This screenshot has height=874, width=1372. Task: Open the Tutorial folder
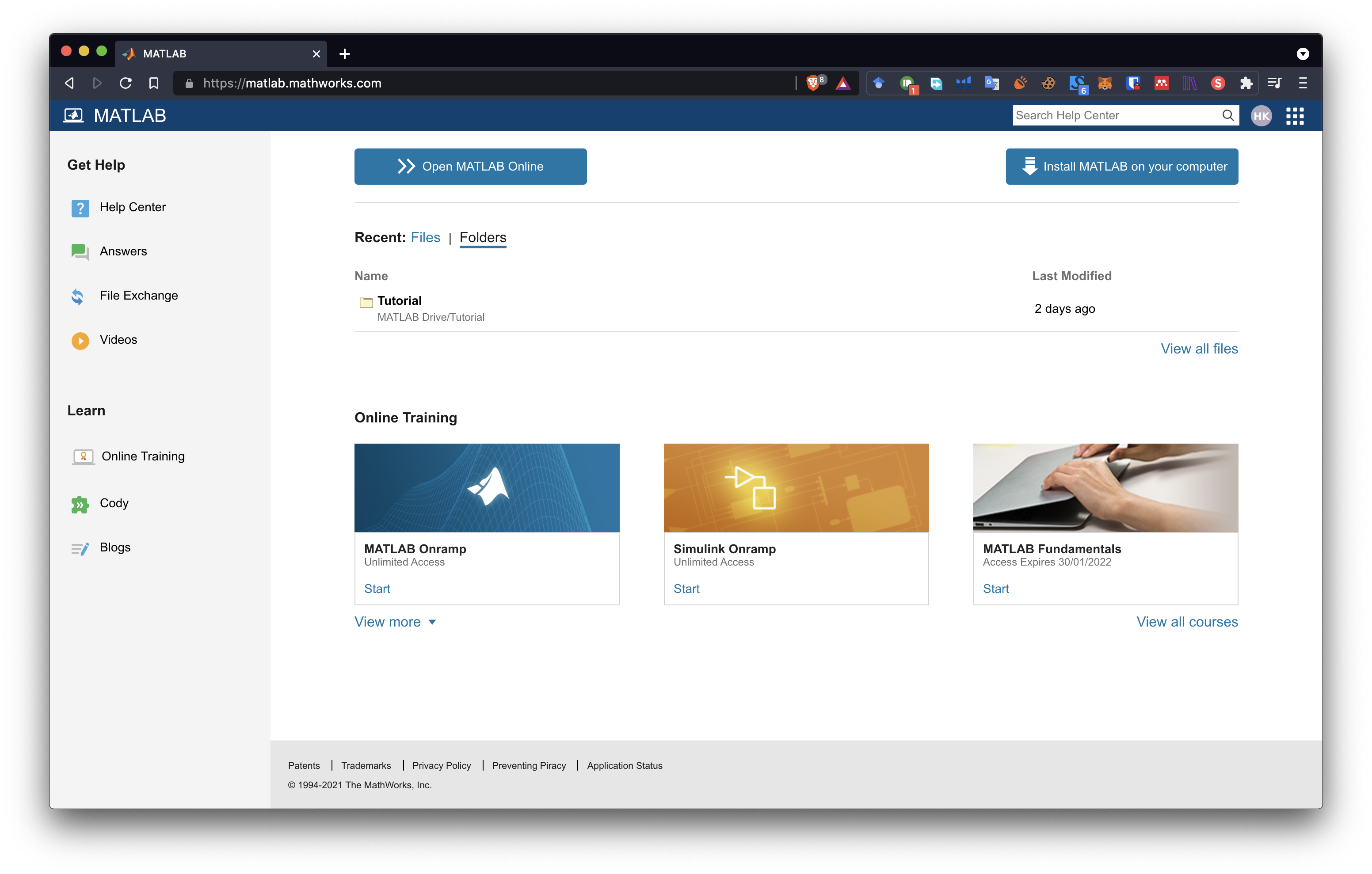(400, 300)
